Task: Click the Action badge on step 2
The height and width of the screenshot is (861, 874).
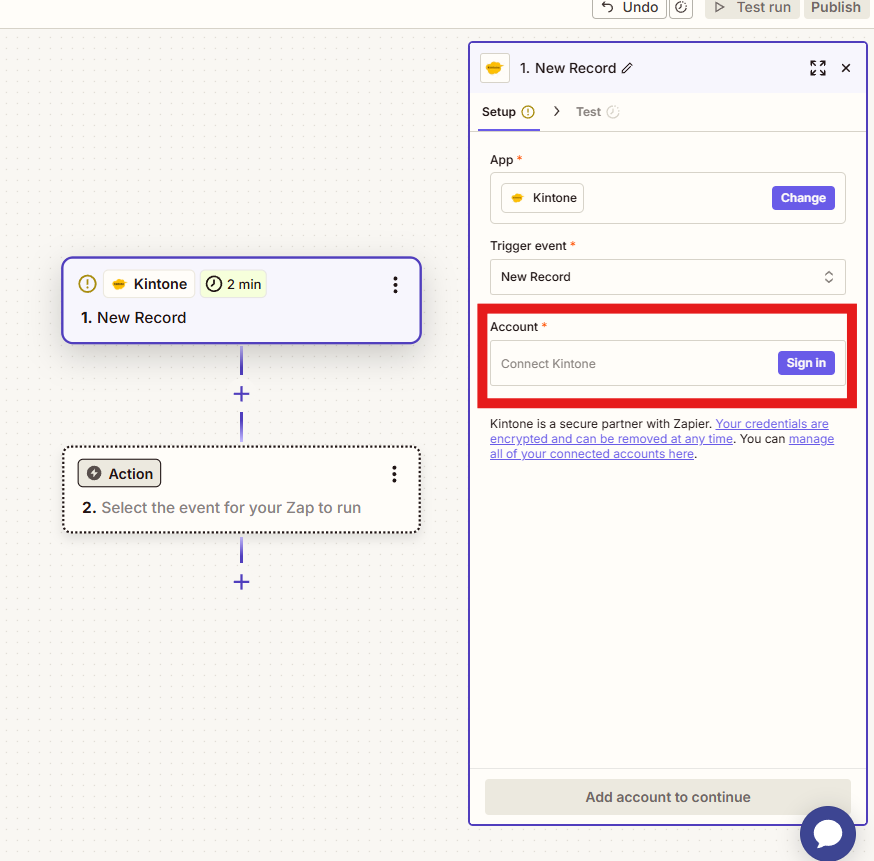Action: tap(119, 474)
